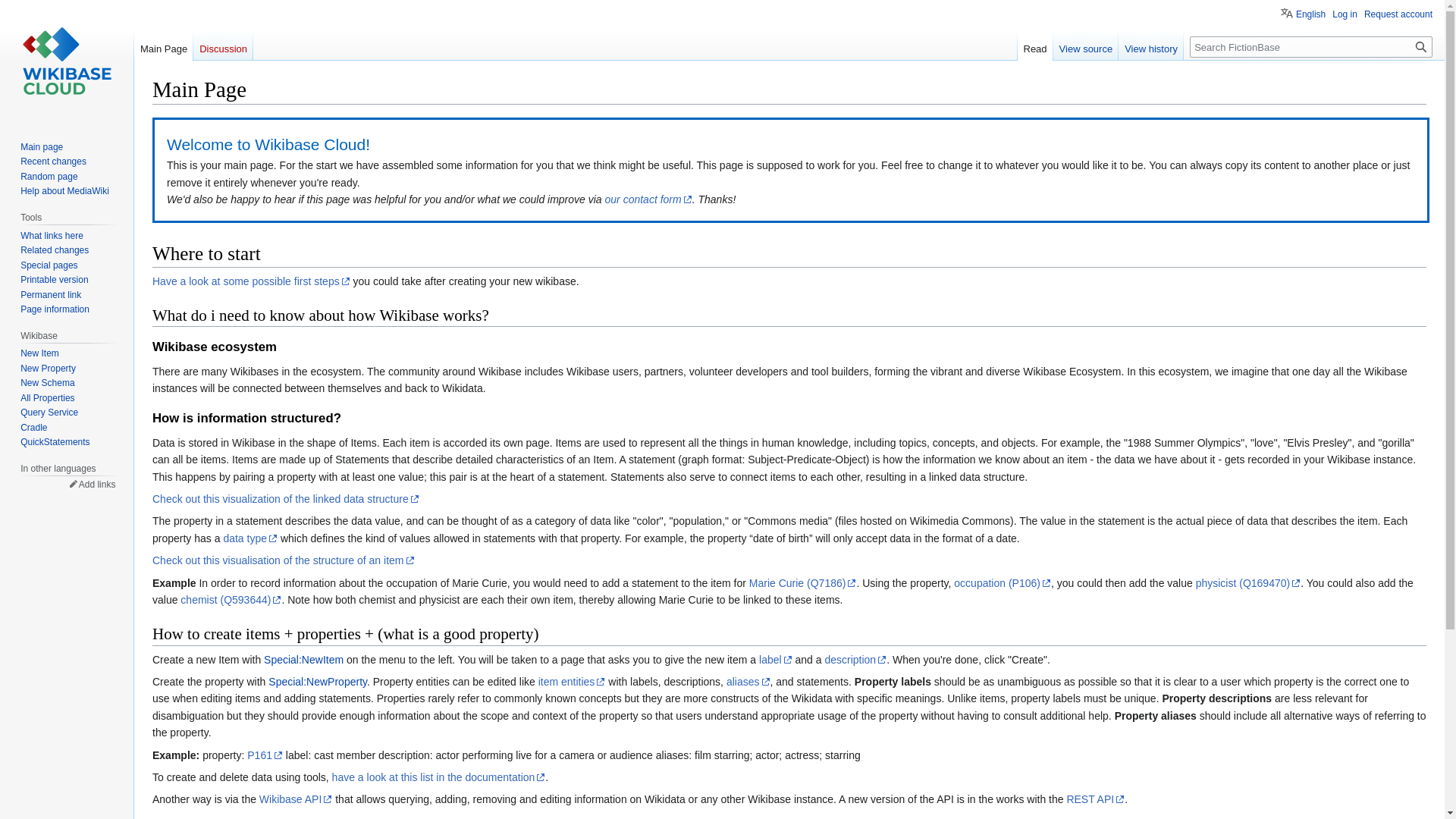Open What links here tool
1456x819 pixels.
point(52,236)
